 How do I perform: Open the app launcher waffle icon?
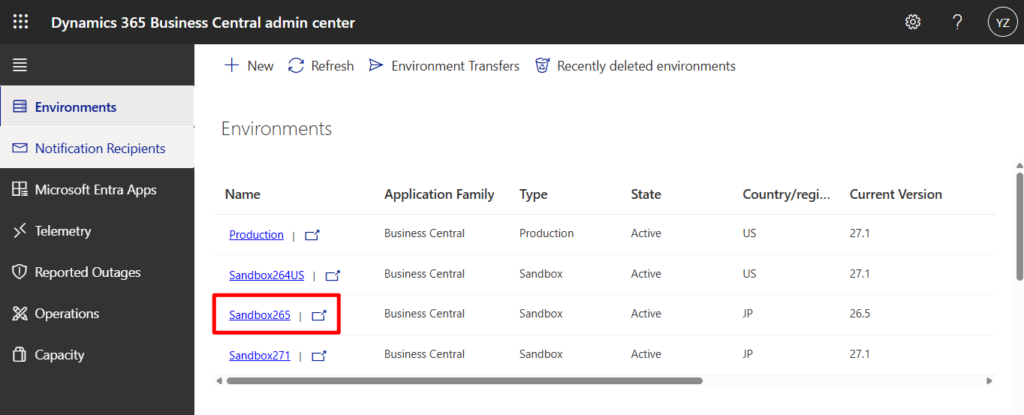(x=20, y=22)
